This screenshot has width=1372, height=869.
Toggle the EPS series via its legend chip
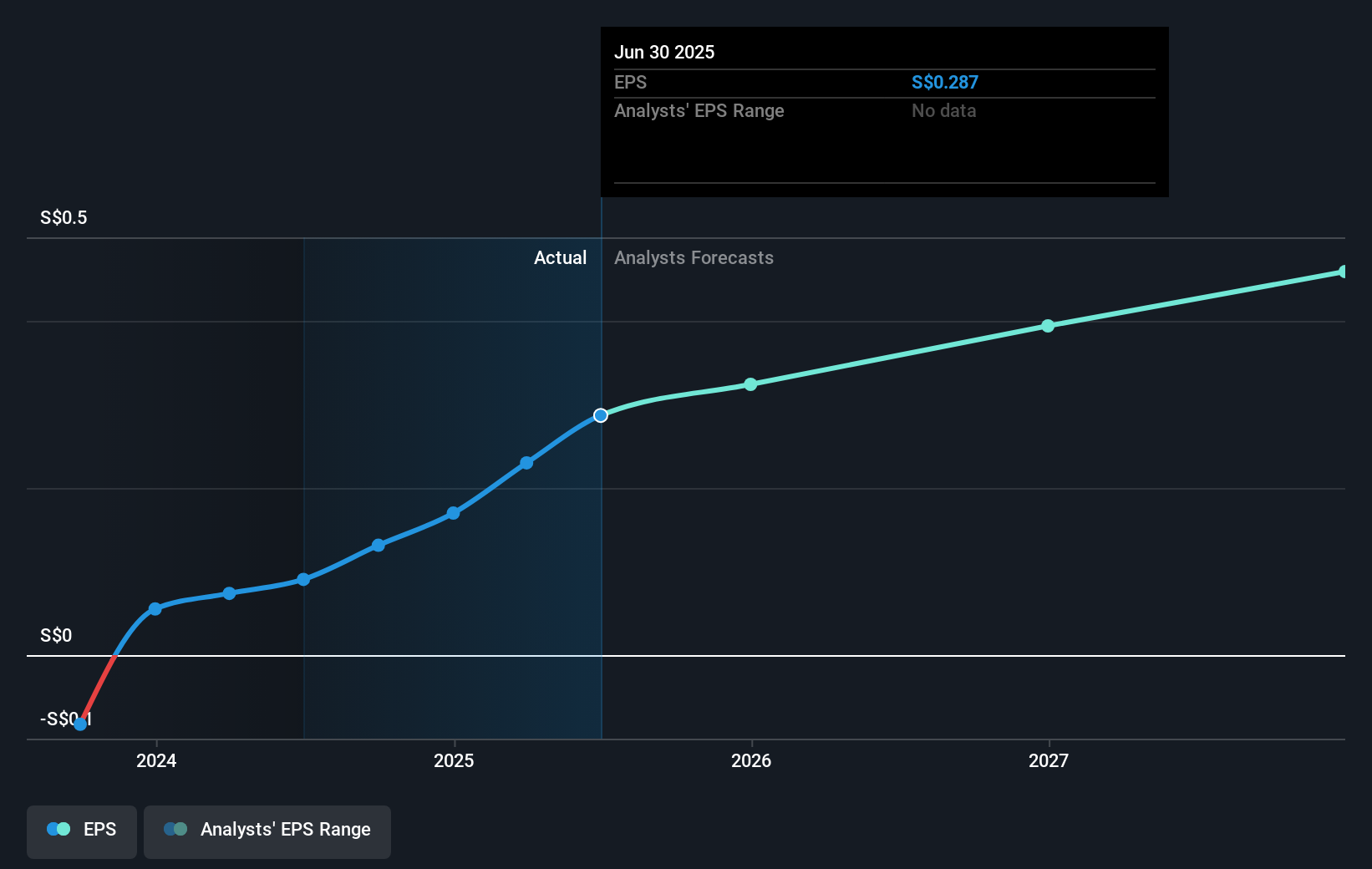[x=81, y=831]
